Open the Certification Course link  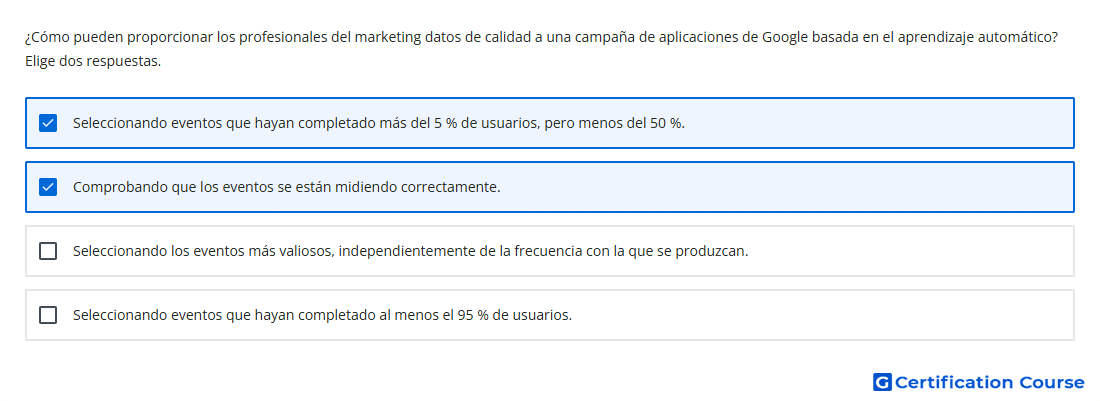click(979, 382)
